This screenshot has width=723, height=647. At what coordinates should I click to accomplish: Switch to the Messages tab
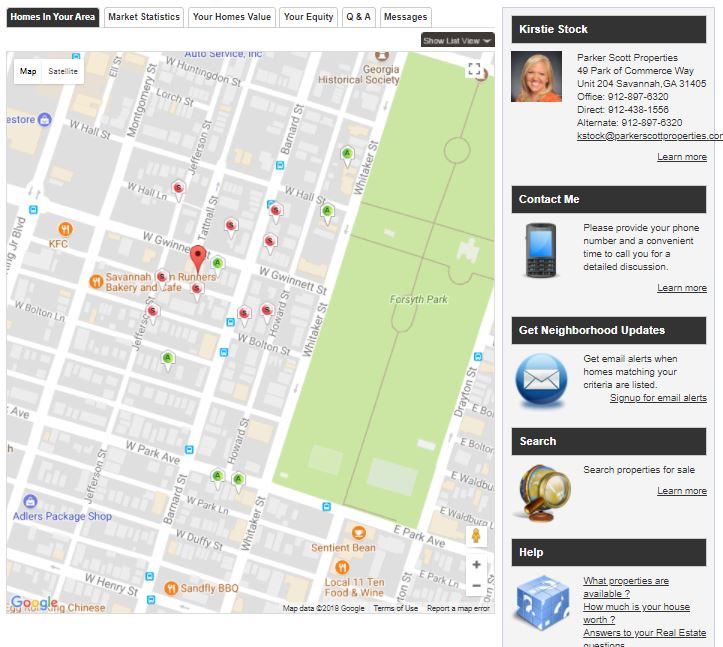point(406,17)
